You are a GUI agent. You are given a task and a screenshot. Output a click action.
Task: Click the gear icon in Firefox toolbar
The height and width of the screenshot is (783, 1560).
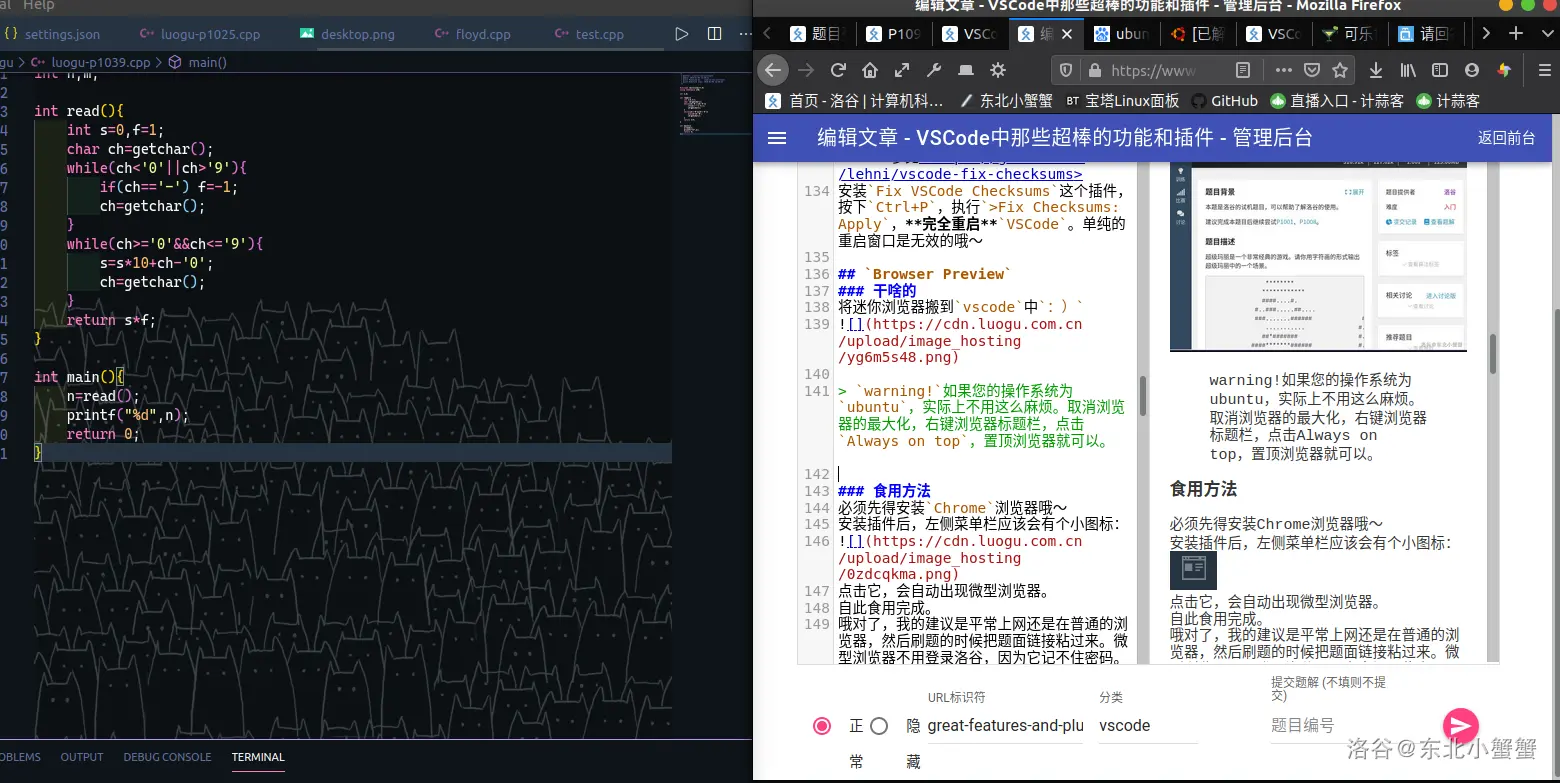[x=998, y=70]
